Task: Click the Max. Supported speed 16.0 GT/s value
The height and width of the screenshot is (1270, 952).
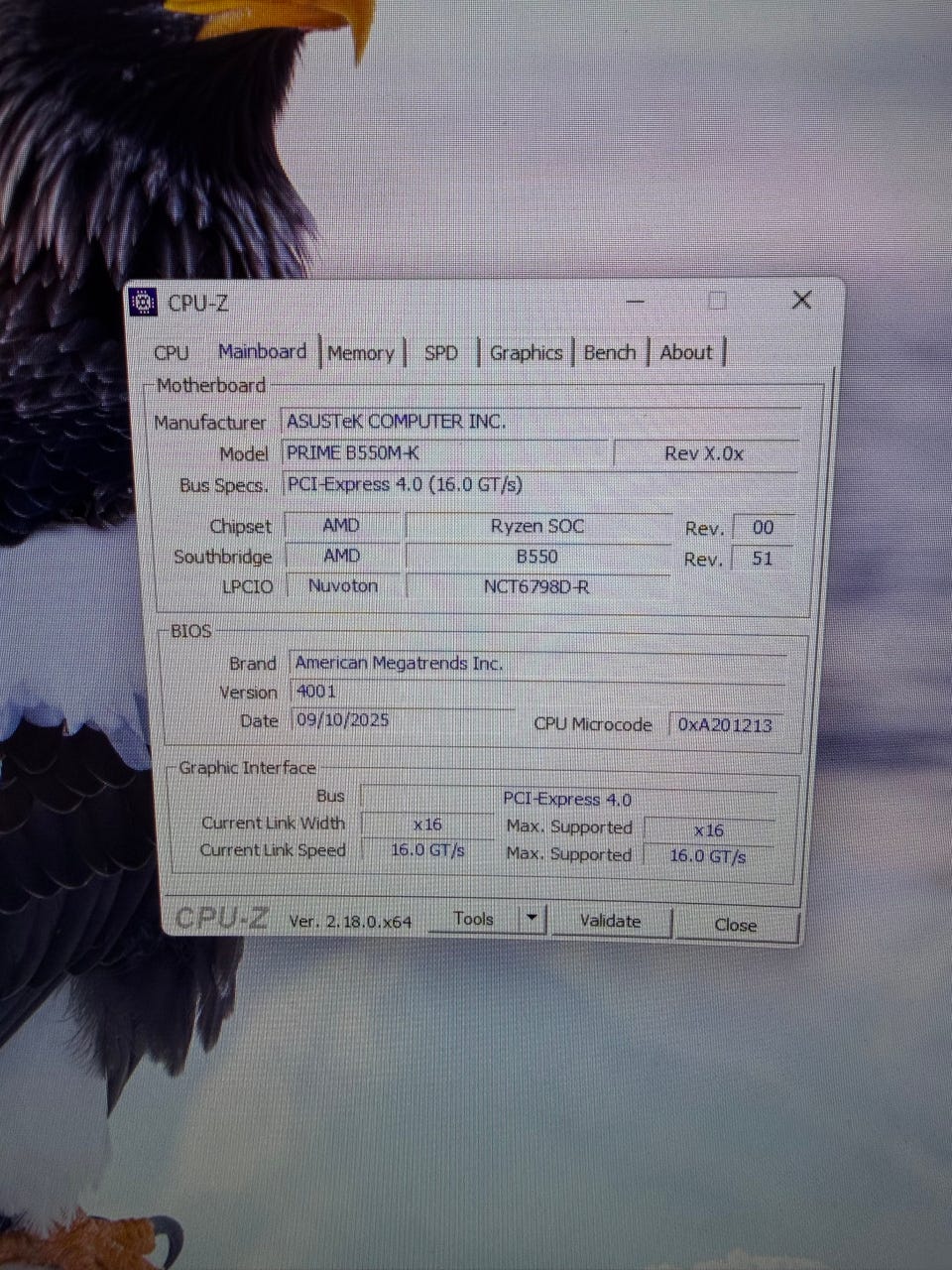Action: point(708,855)
